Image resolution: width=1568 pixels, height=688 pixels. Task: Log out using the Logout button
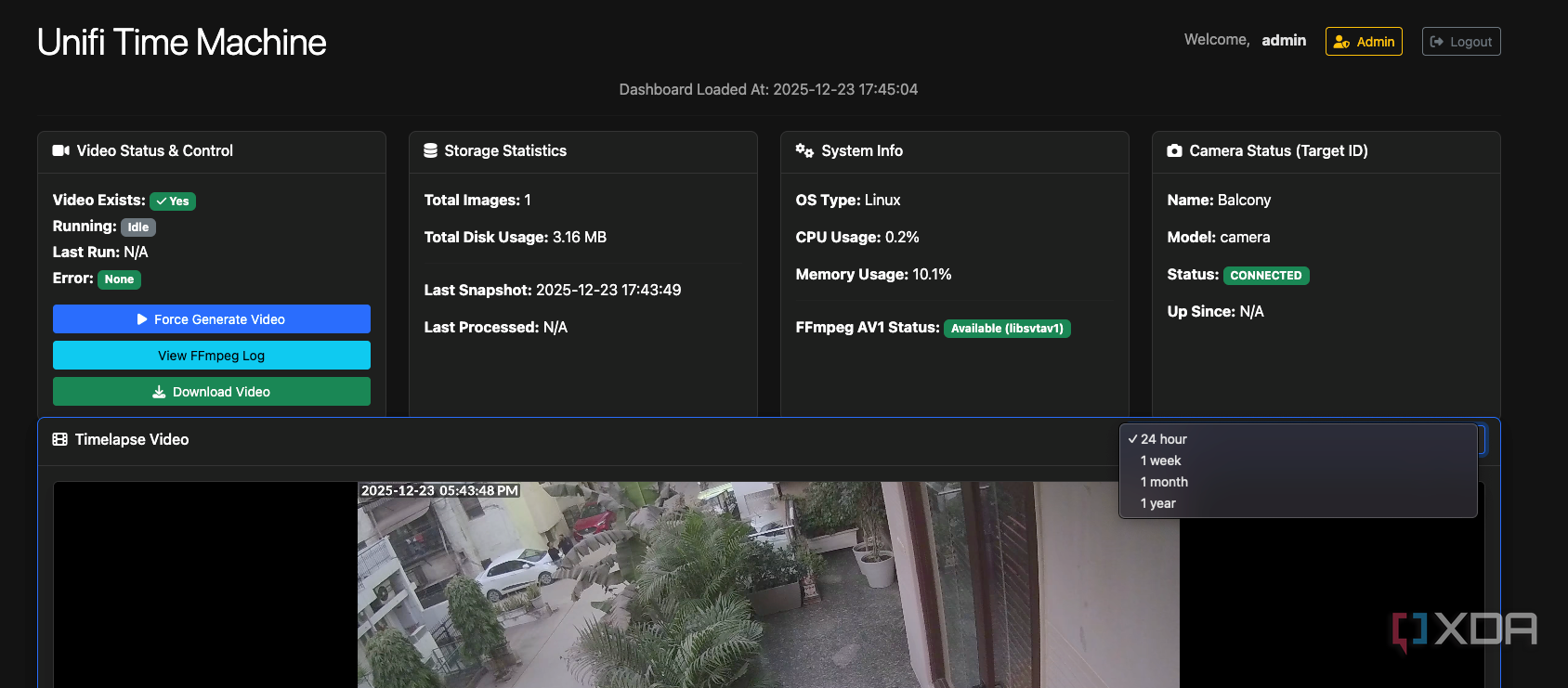(1461, 42)
